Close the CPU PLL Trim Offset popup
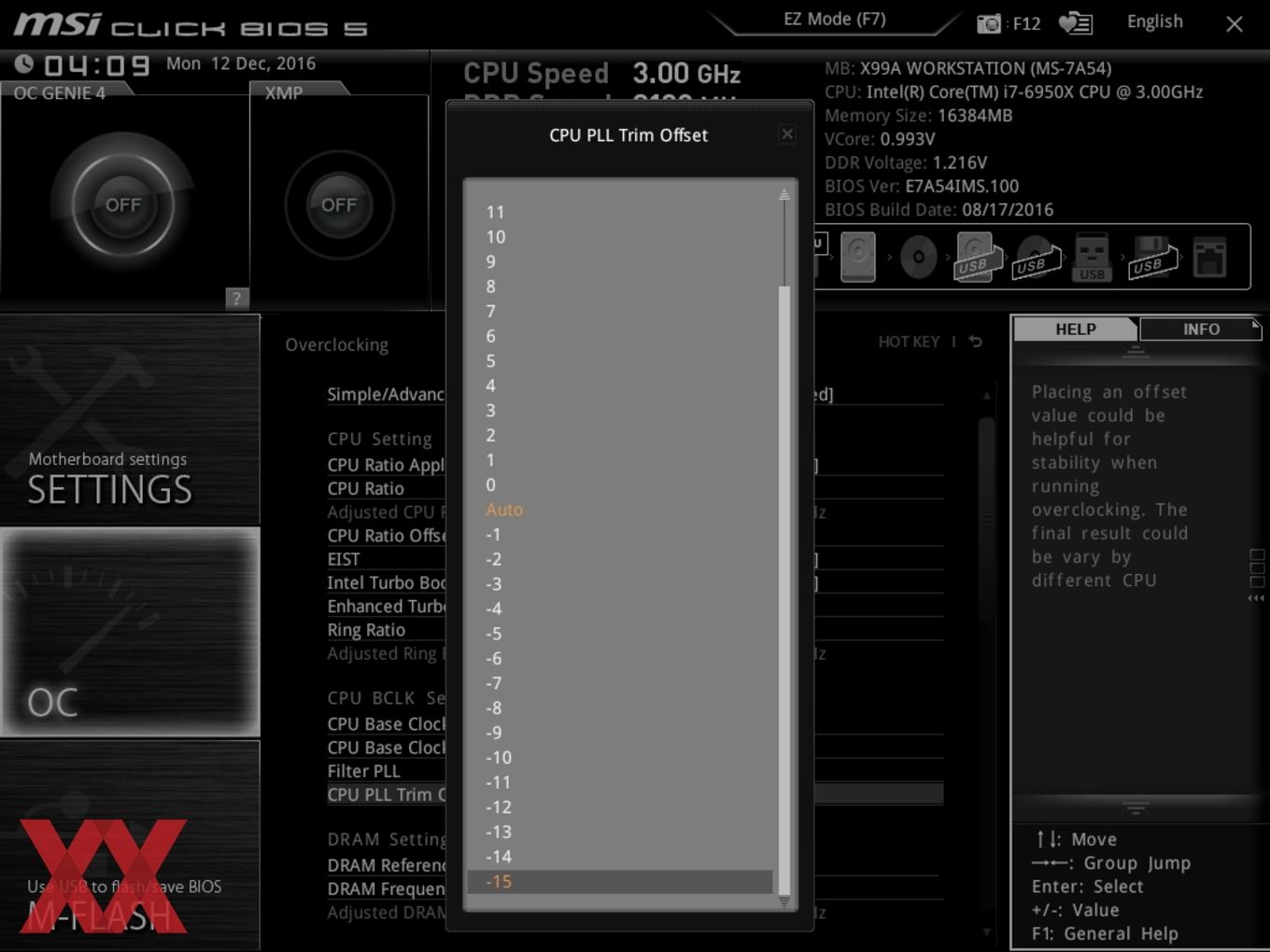1270x952 pixels. [x=787, y=134]
